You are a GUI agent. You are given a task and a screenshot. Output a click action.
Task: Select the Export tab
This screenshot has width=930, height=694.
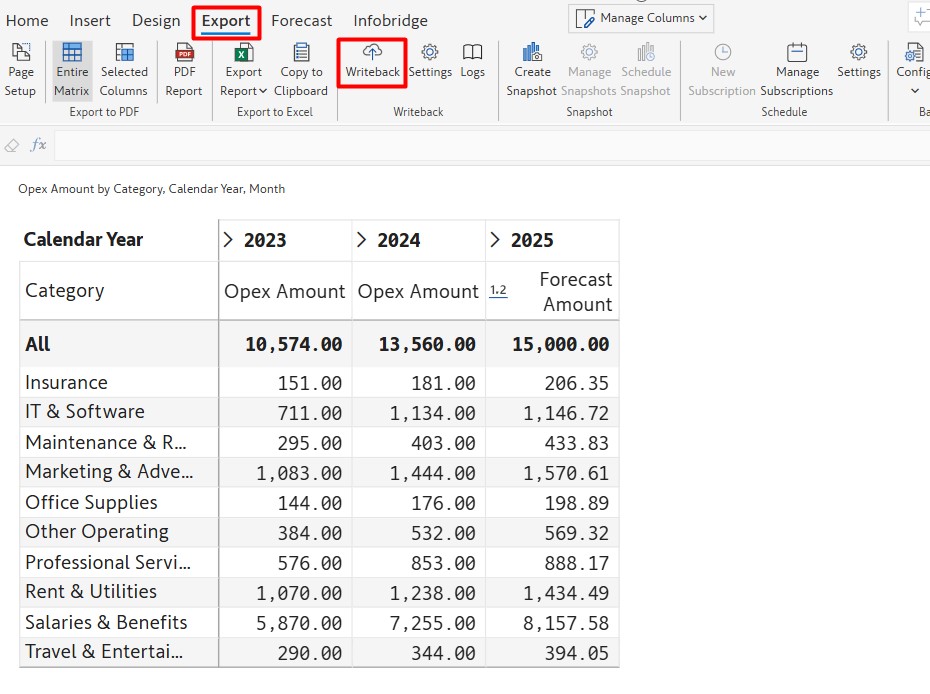pyautogui.click(x=226, y=21)
